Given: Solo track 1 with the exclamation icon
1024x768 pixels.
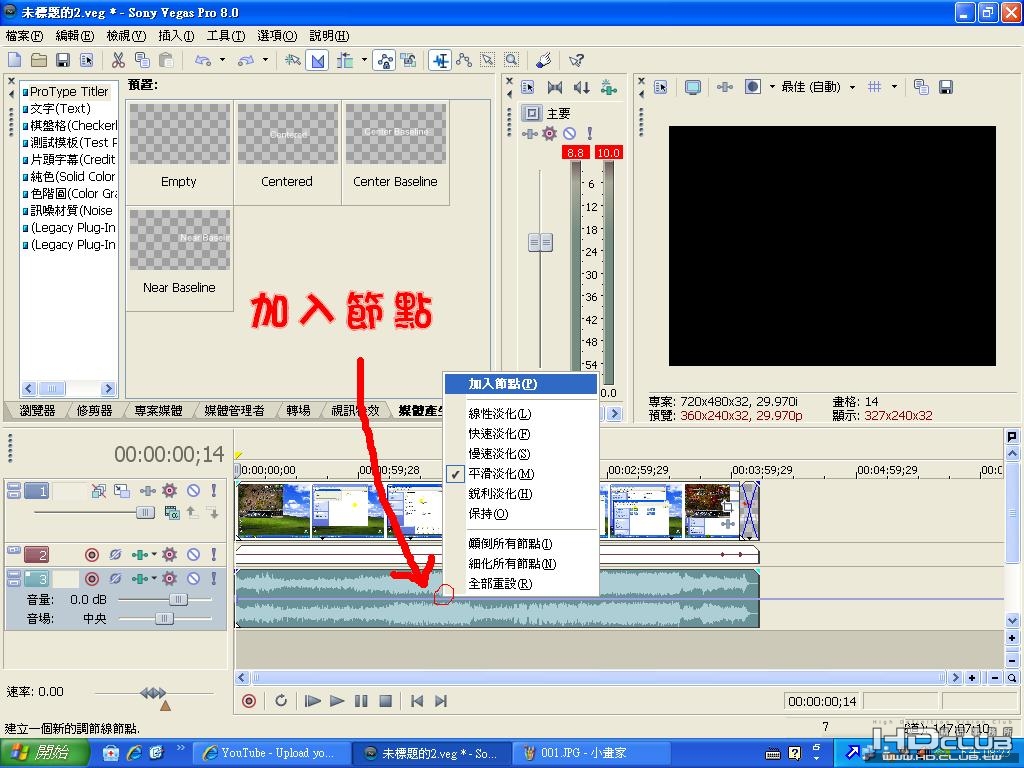Looking at the screenshot, I should click(213, 491).
